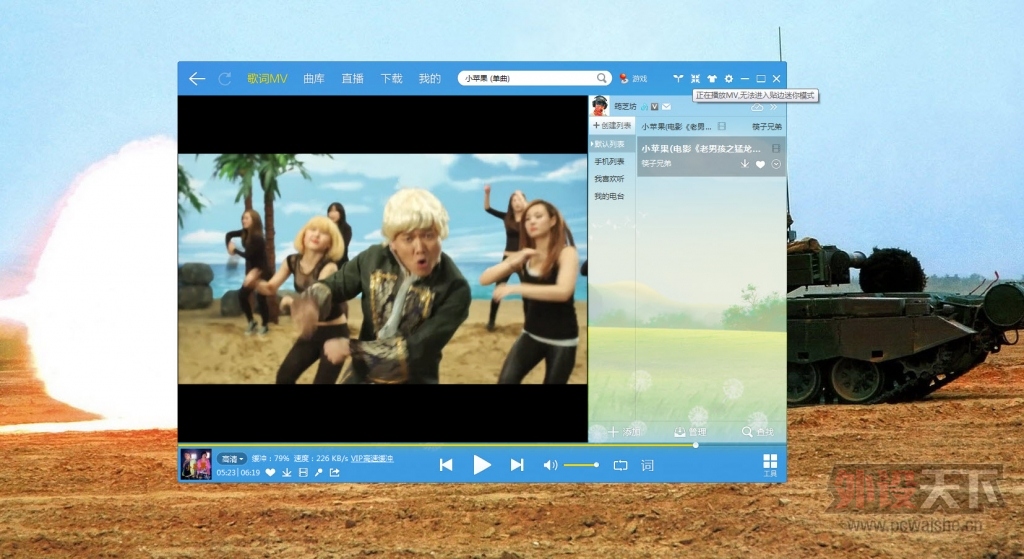1024x559 pixels.
Task: Switch to the 曲库 tab
Action: point(314,78)
